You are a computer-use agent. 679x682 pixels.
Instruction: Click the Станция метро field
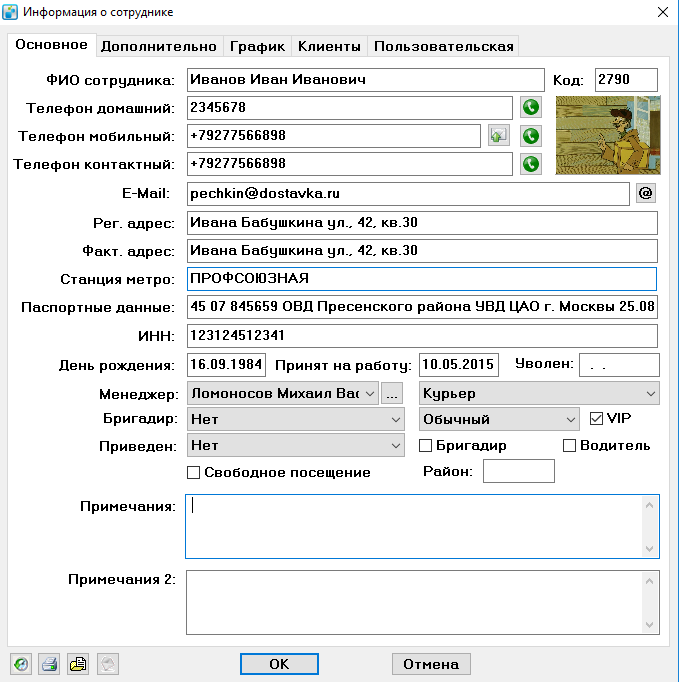click(422, 279)
